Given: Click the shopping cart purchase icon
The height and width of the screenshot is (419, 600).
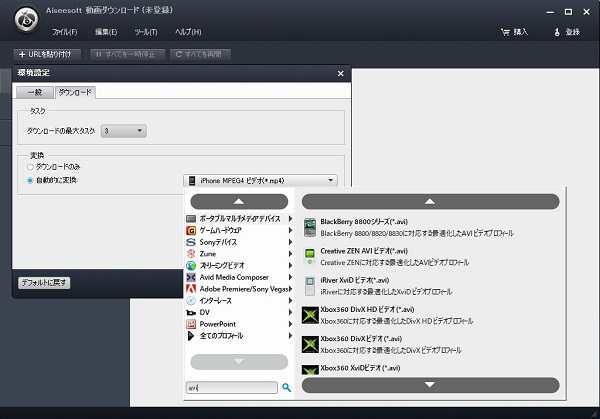Looking at the screenshot, I should pos(505,32).
